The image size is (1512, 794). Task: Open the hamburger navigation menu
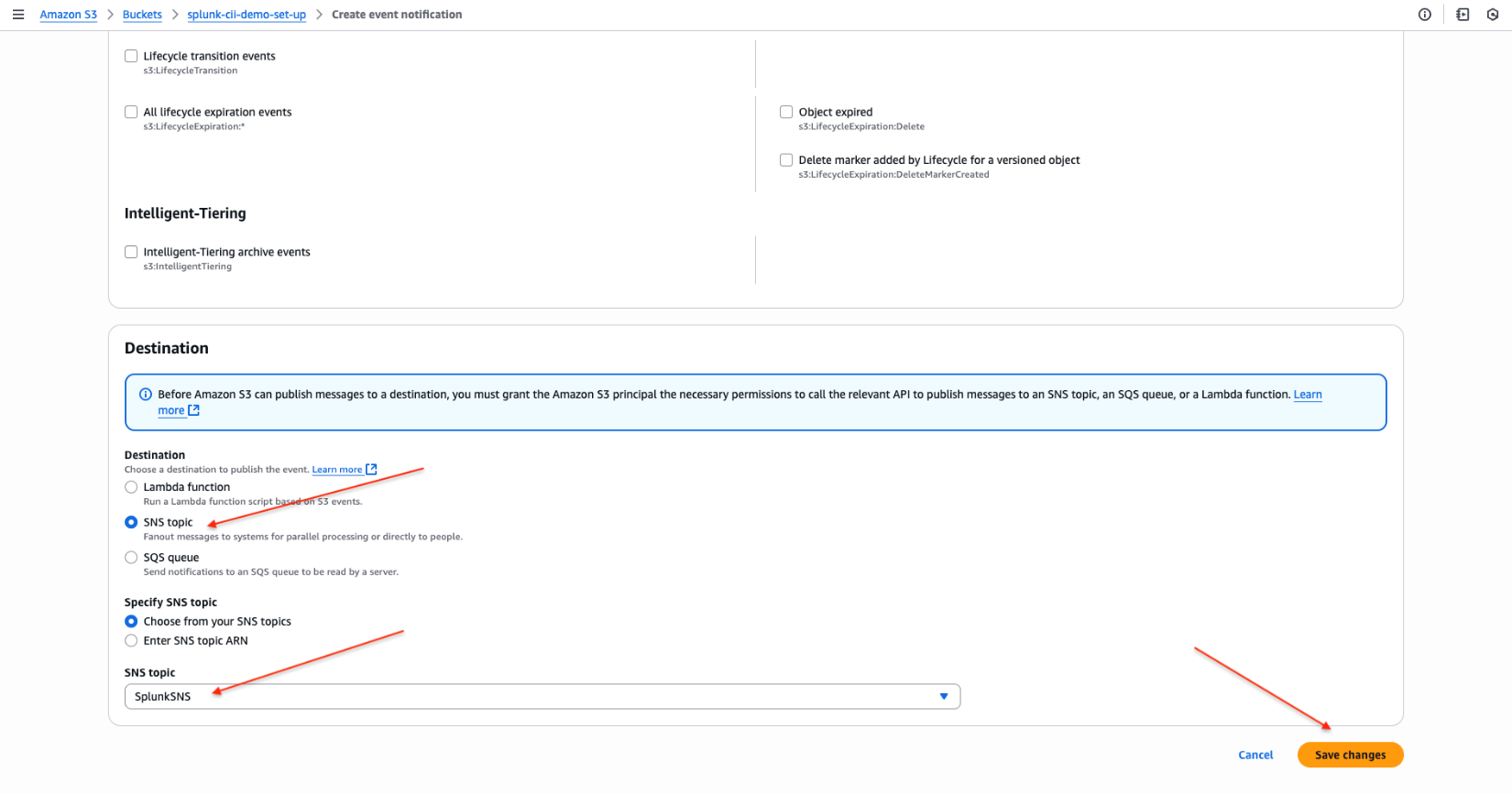tap(18, 15)
